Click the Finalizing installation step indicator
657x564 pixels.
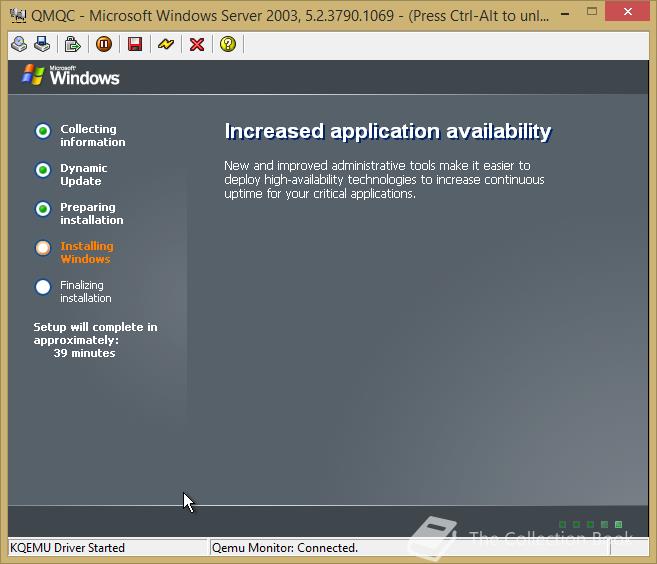[x=43, y=287]
